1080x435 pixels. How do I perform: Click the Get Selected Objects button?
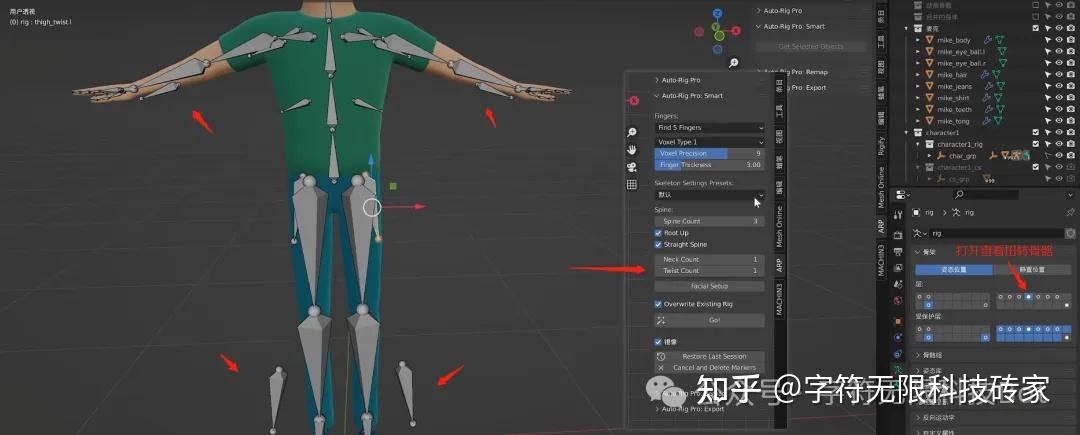click(x=811, y=47)
